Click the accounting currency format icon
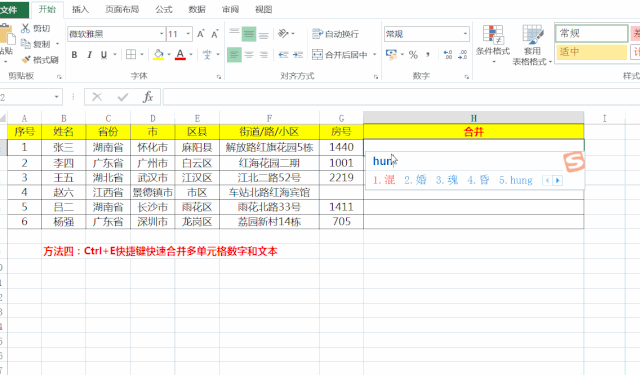 (391, 54)
